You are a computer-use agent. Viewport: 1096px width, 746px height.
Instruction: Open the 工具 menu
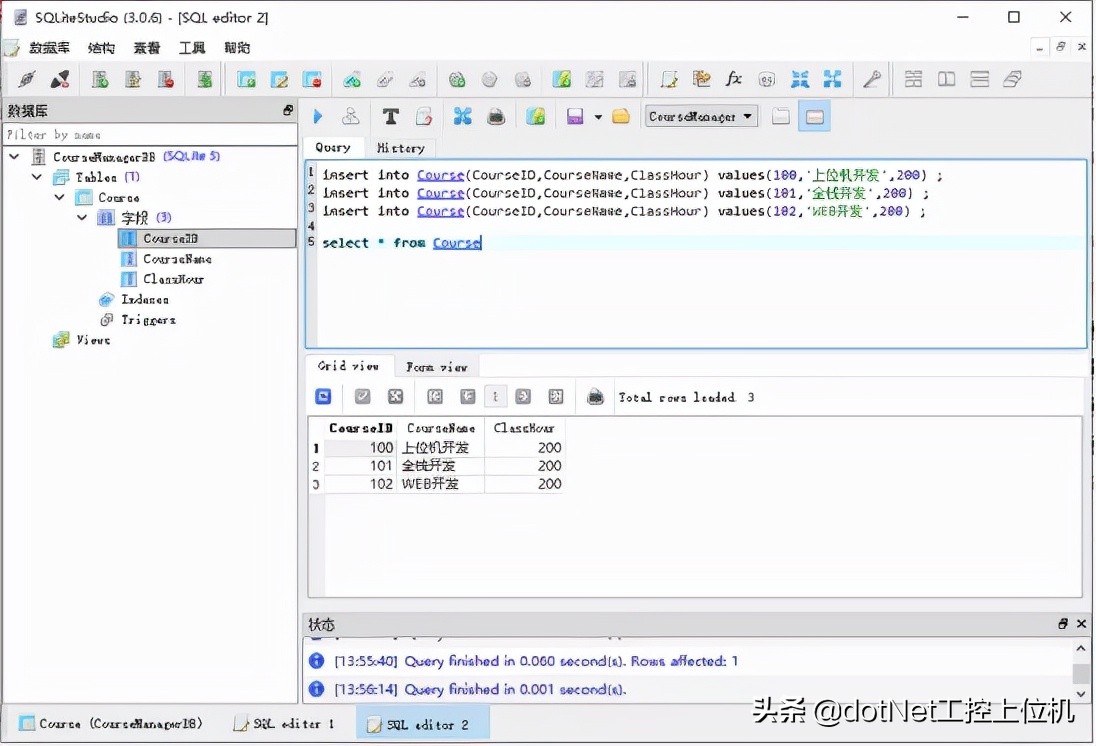click(x=191, y=47)
